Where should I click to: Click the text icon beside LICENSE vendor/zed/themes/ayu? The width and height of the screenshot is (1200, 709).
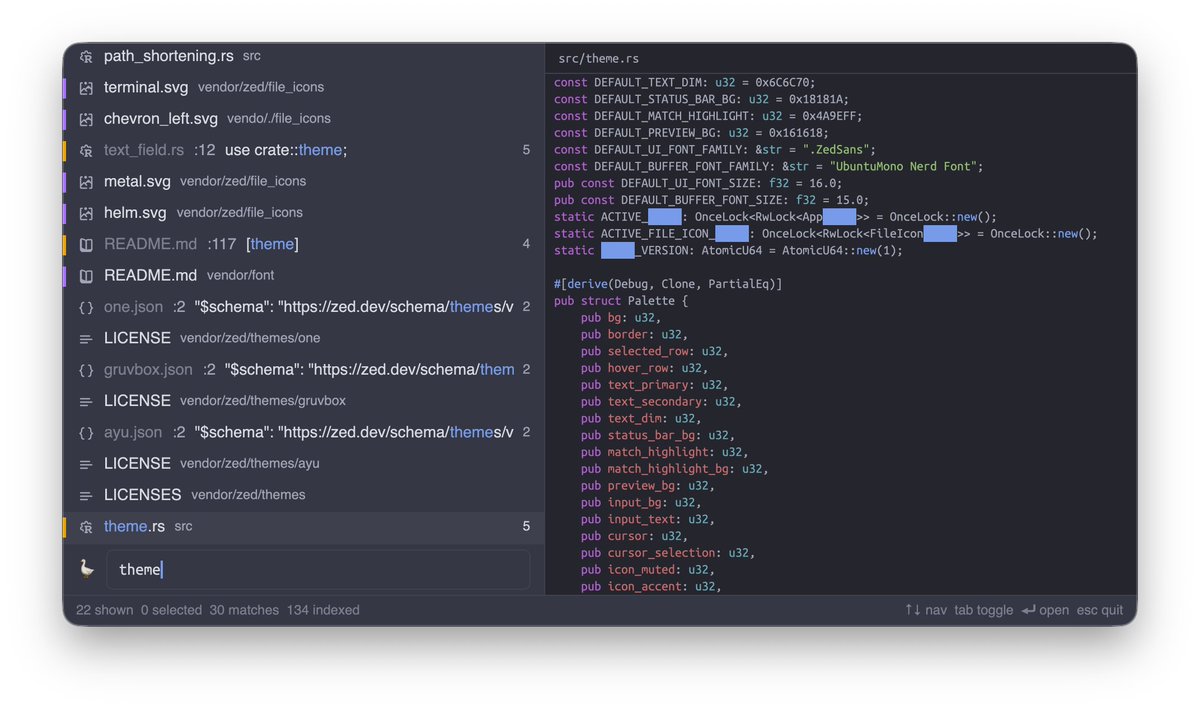(x=86, y=463)
